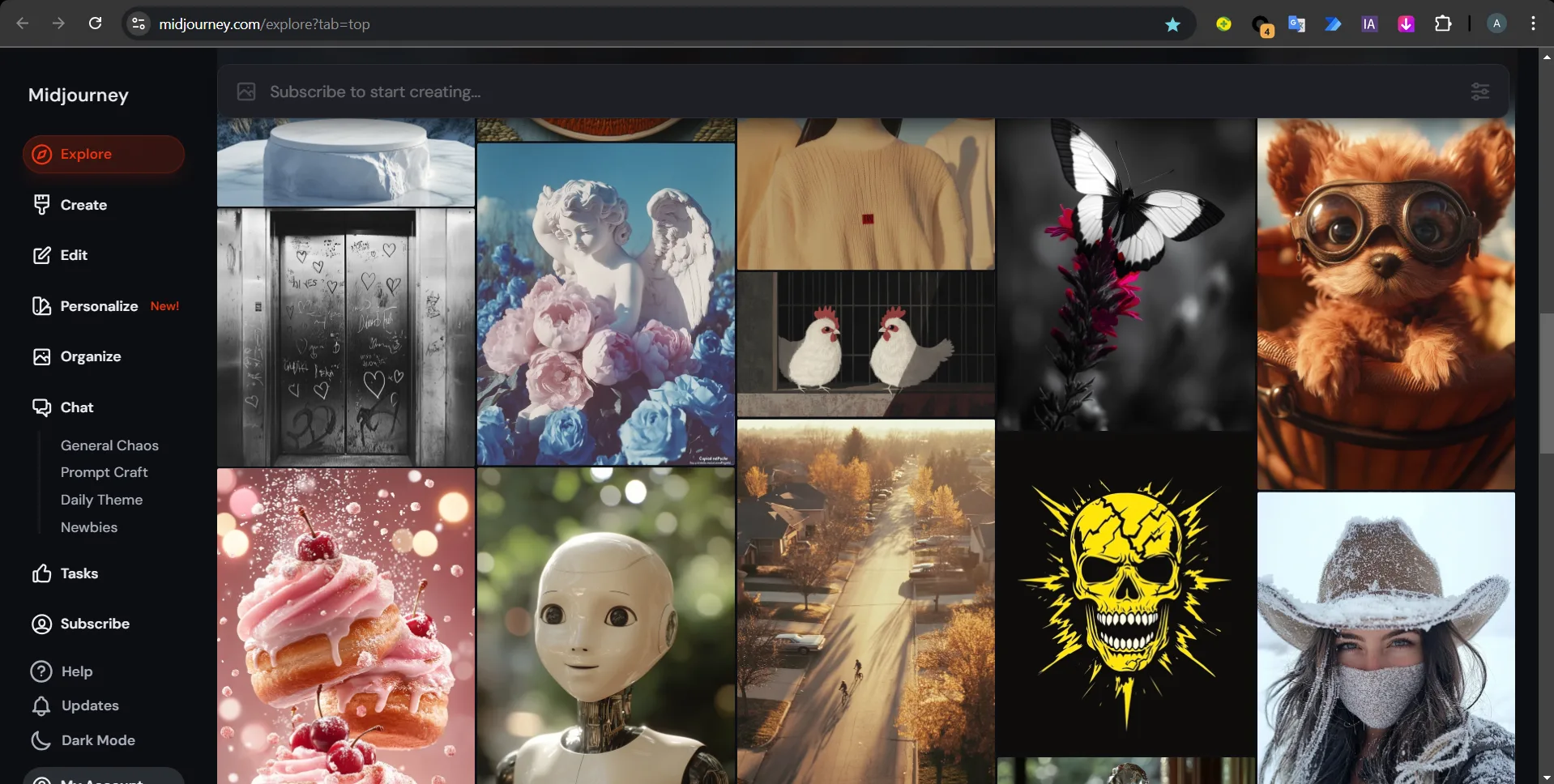Go to Organize gallery
Screen dimensions: 1554x784
(90, 356)
